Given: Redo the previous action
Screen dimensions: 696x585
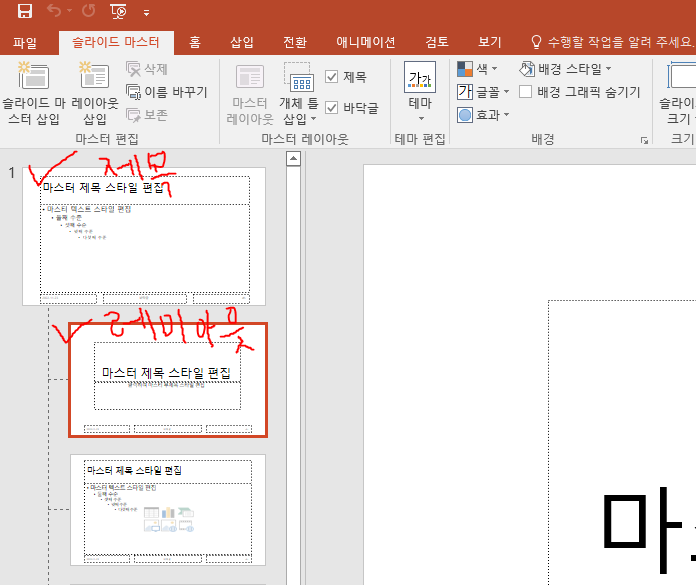Looking at the screenshot, I should click(88, 11).
